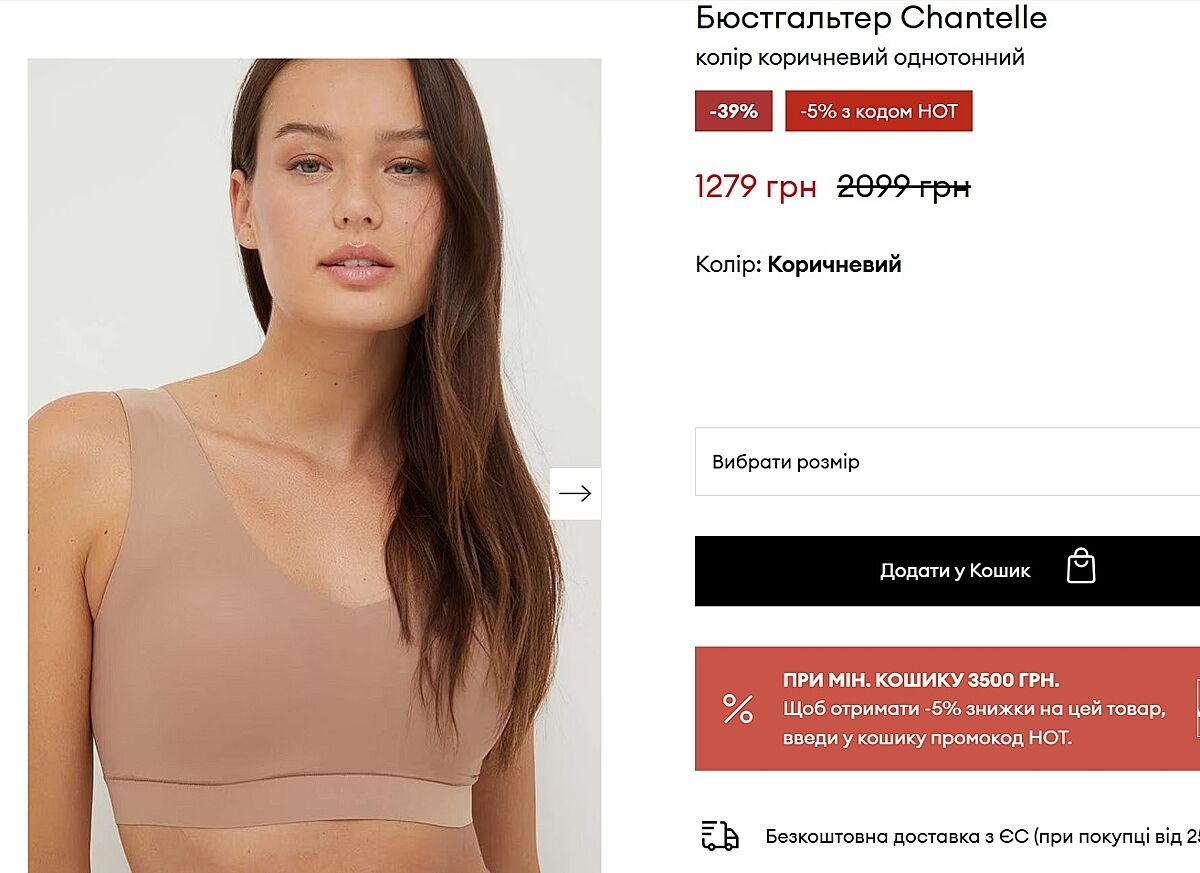The width and height of the screenshot is (1200, 873).
Task: Click the crossed-out price 2099 грн
Action: (903, 186)
